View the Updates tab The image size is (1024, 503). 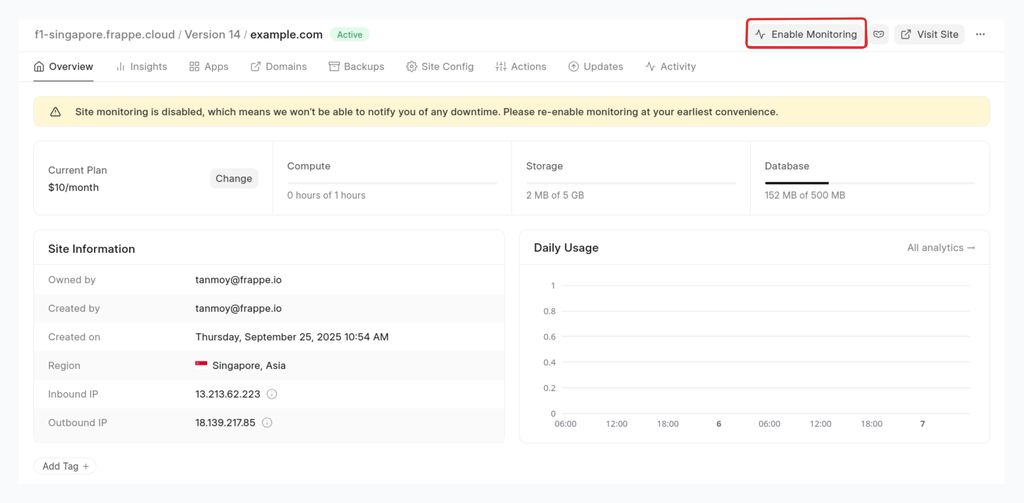(595, 67)
